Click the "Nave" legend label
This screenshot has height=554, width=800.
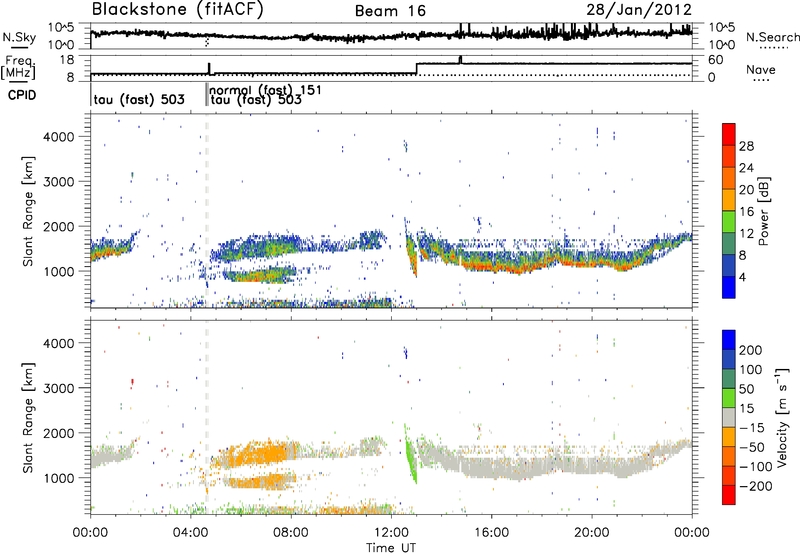(x=761, y=69)
